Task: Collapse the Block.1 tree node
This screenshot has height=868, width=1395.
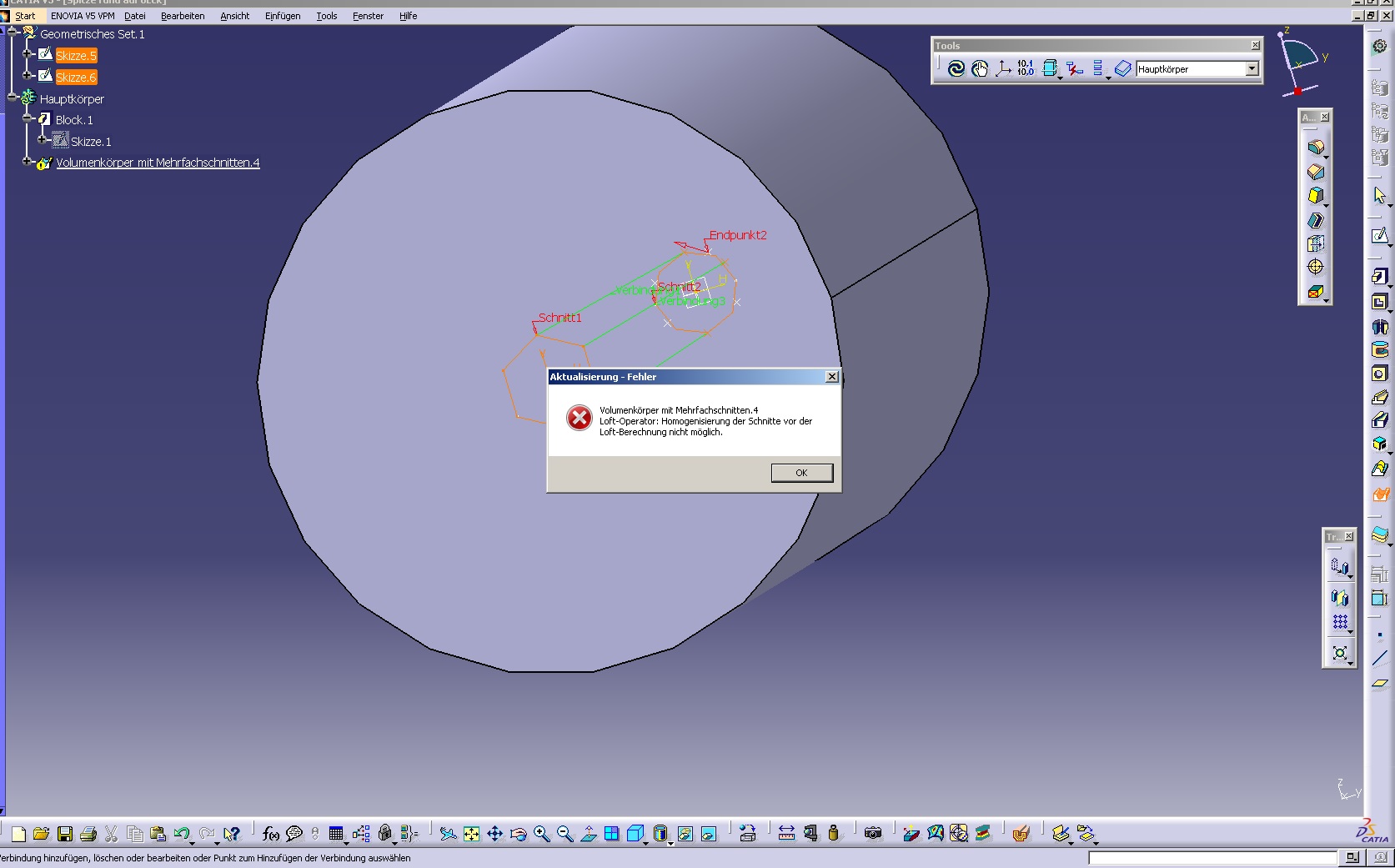Action: [27, 118]
